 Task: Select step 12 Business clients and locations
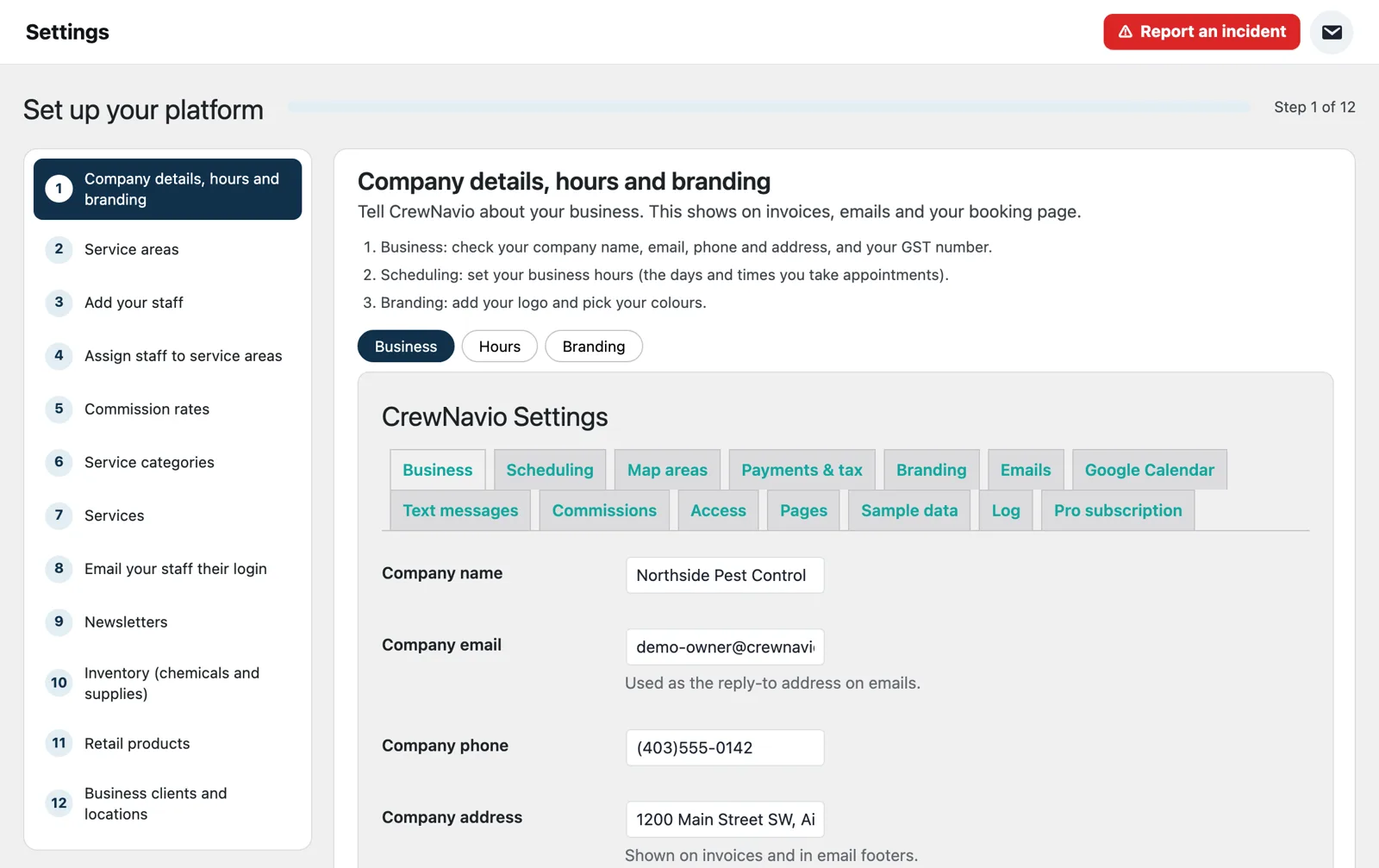(x=167, y=803)
